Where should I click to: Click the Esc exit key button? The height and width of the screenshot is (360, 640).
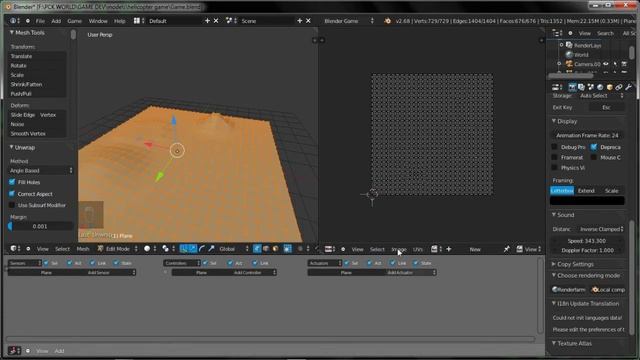[607, 107]
